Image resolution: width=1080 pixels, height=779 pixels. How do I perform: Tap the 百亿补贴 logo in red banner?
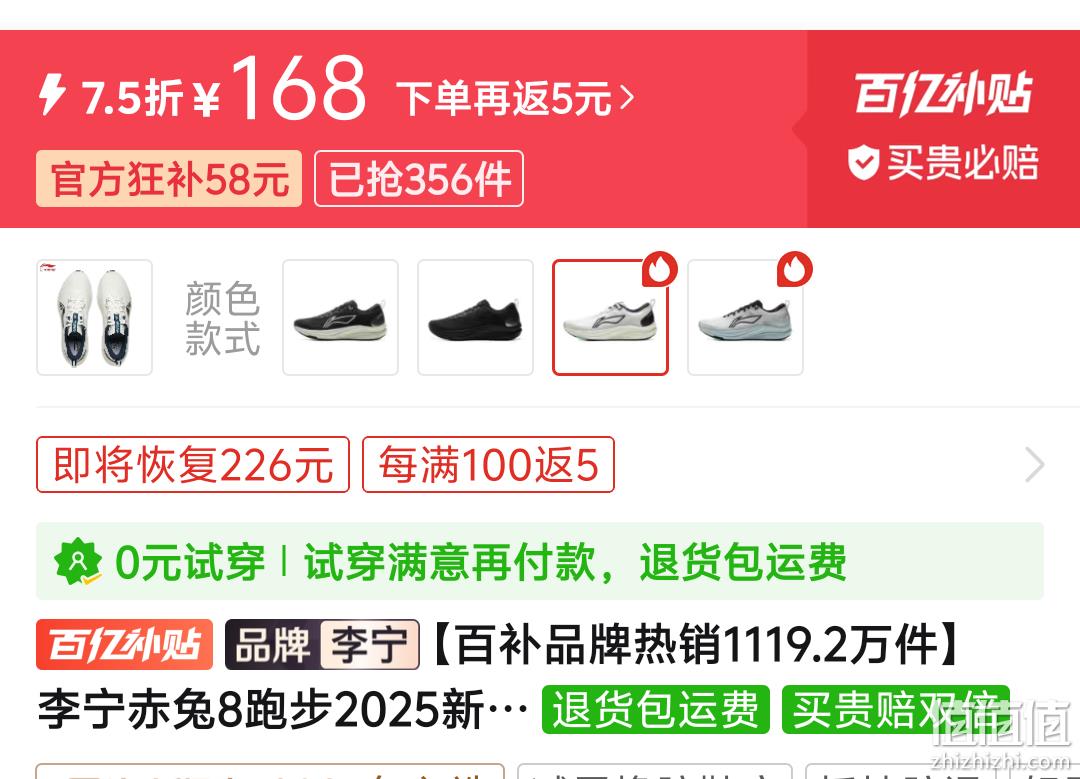[x=943, y=93]
